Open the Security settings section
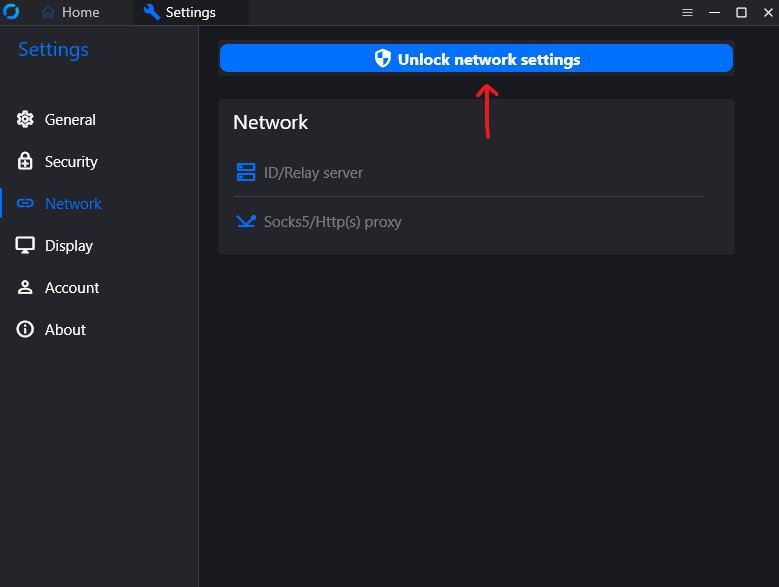 tap(71, 162)
